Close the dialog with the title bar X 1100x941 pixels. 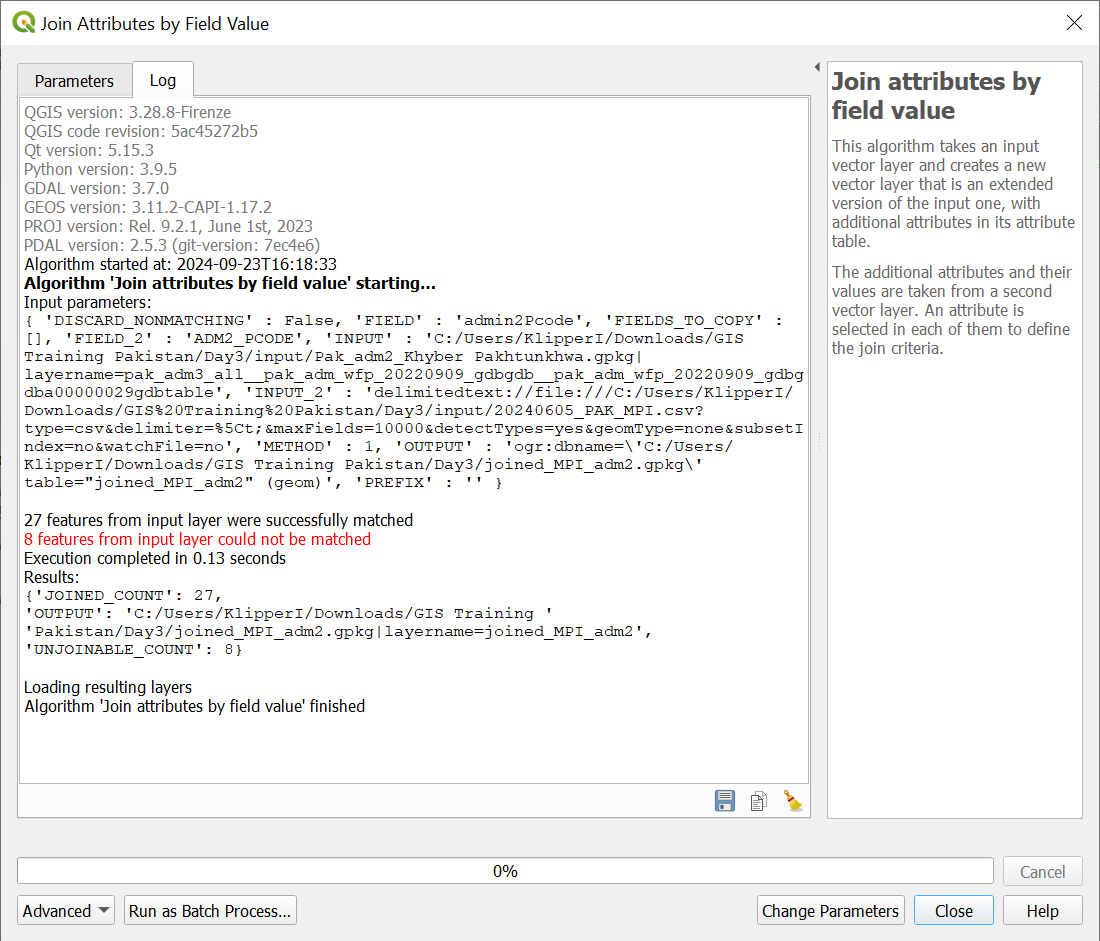point(1074,23)
